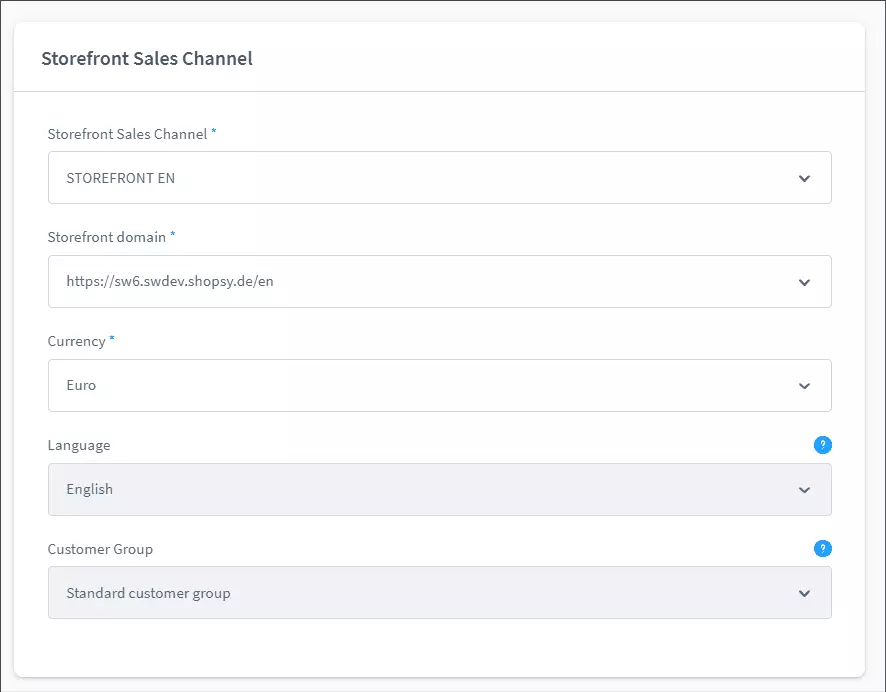886x692 pixels.
Task: Click the help icon beside Customer Group
Action: [x=822, y=549]
